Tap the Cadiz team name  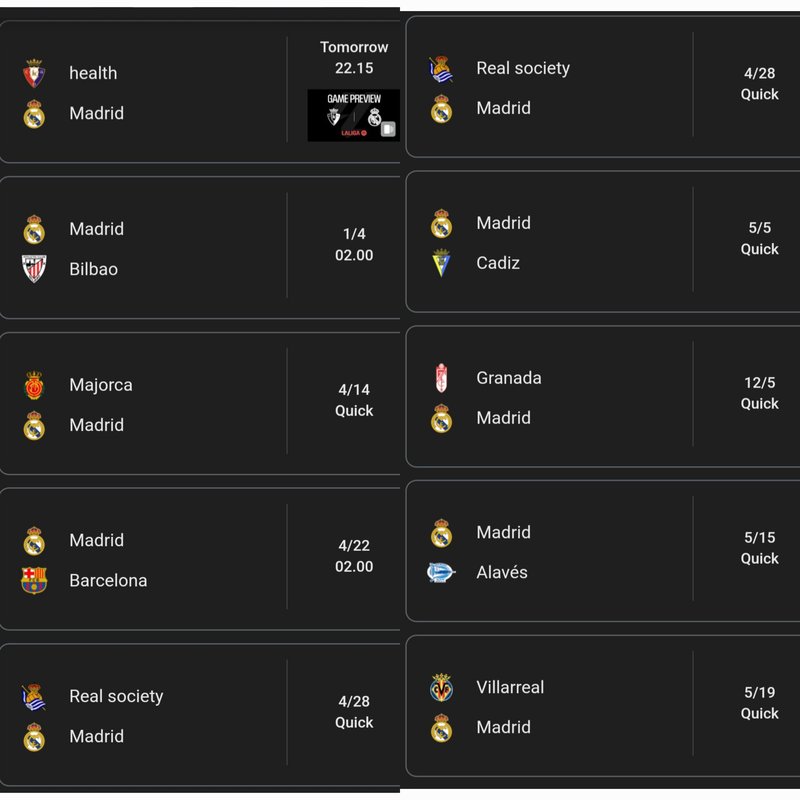click(498, 263)
